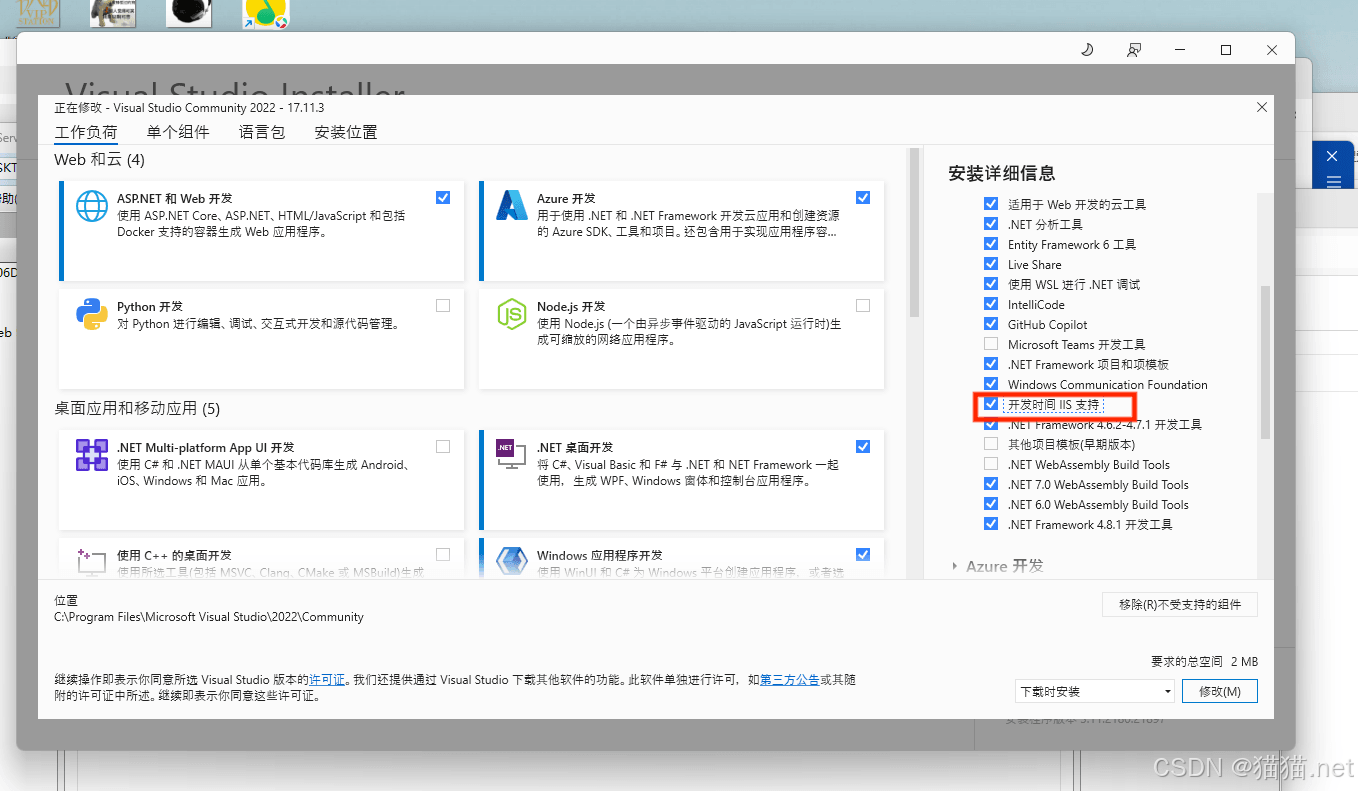This screenshot has height=791, width=1358.
Task: Click the '要求的总空间 2 MB' text
Action: point(1204,662)
